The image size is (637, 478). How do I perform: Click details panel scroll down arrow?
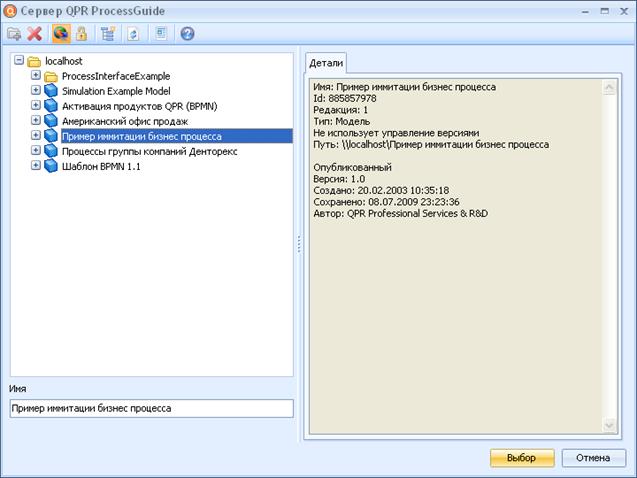point(609,425)
